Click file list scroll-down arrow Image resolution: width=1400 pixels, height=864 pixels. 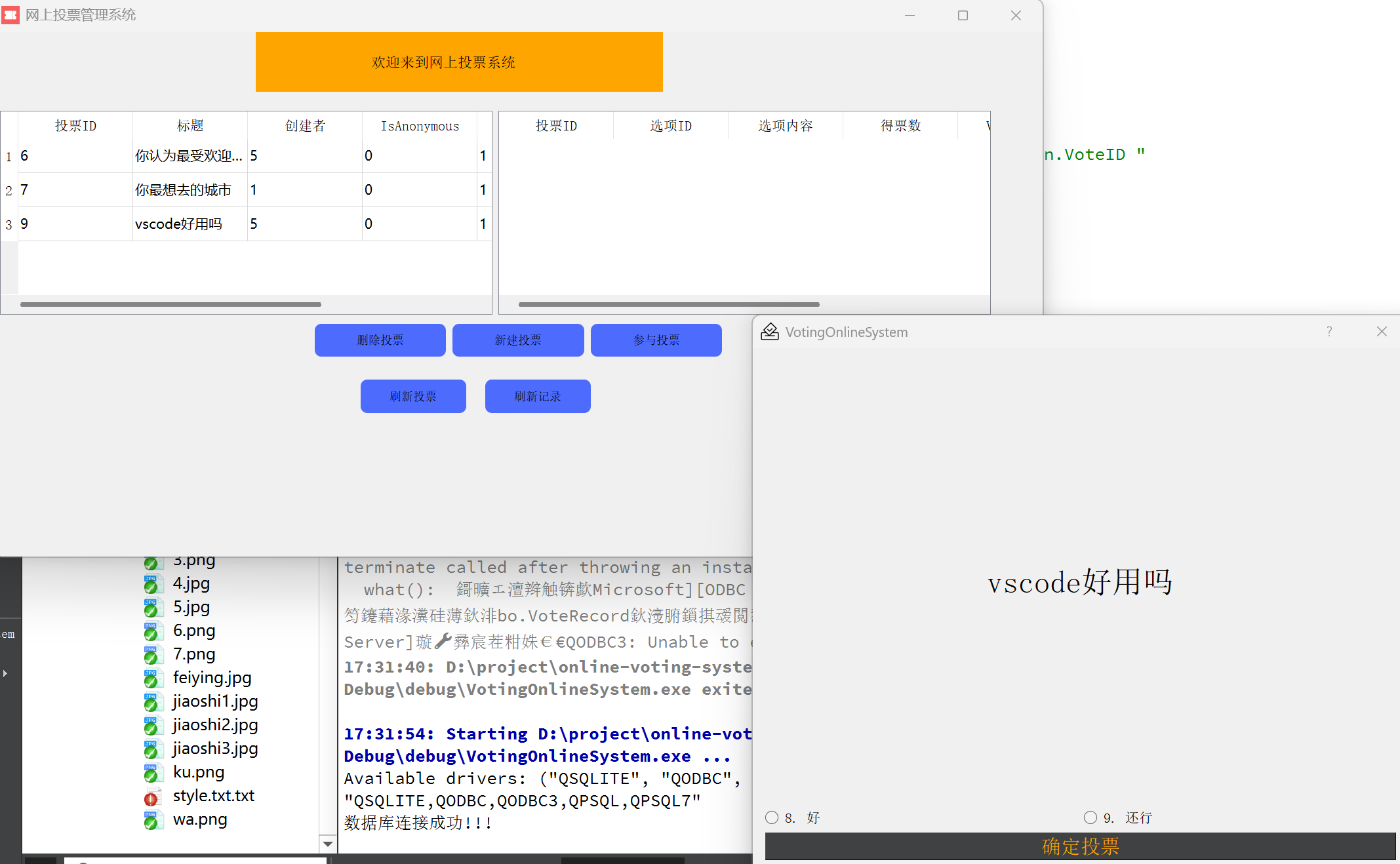[x=328, y=844]
